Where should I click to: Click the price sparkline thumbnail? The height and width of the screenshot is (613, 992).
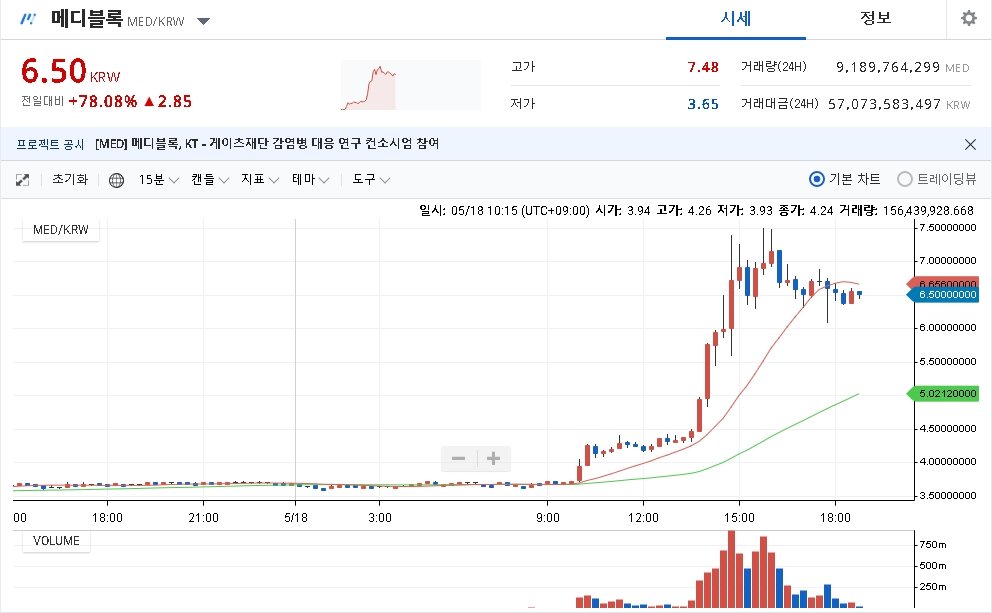(x=411, y=85)
